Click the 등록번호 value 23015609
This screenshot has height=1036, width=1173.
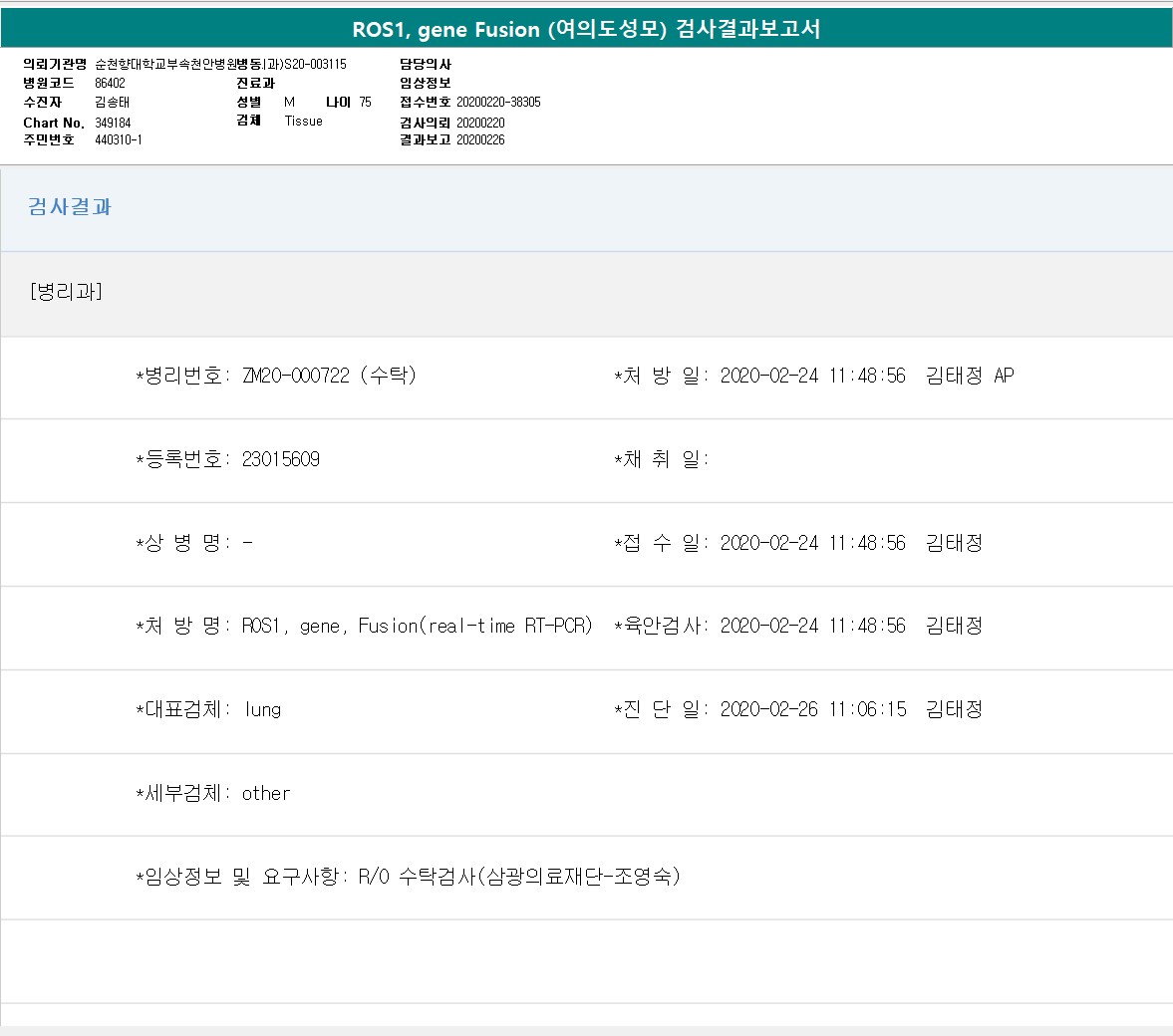click(280, 459)
